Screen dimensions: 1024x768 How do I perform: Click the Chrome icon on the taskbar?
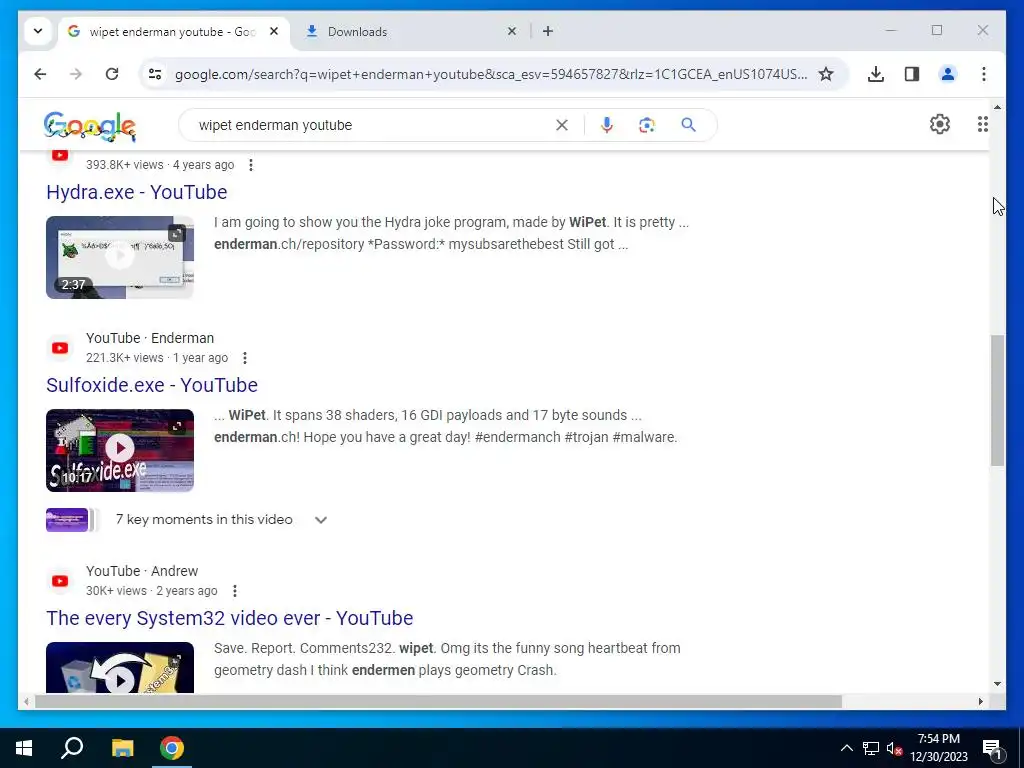click(172, 748)
